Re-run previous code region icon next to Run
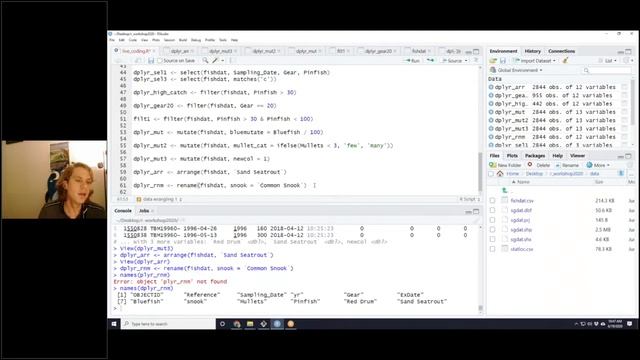The image size is (640, 360). [x=430, y=60]
